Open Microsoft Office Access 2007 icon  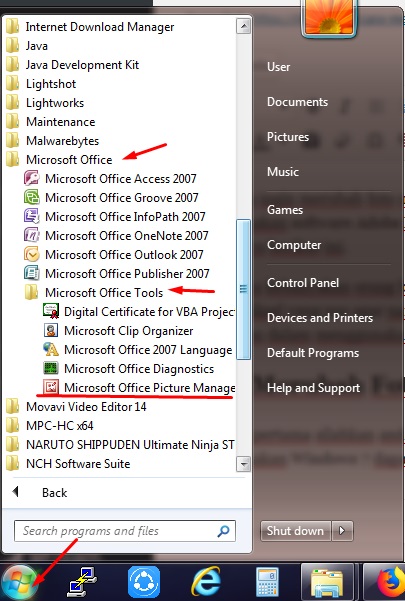32,179
